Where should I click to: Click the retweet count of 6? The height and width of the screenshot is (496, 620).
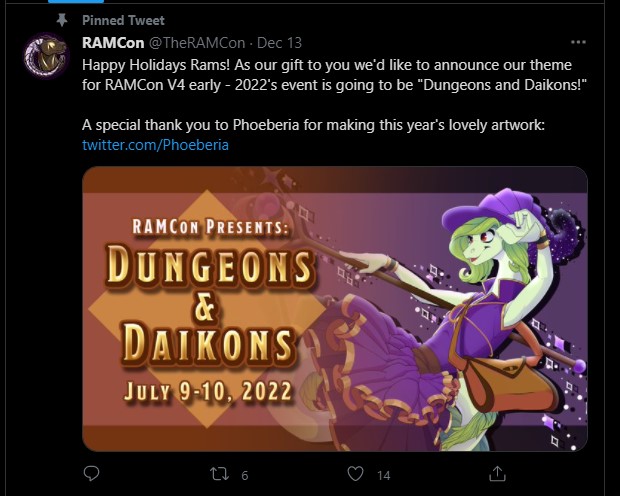(x=245, y=475)
